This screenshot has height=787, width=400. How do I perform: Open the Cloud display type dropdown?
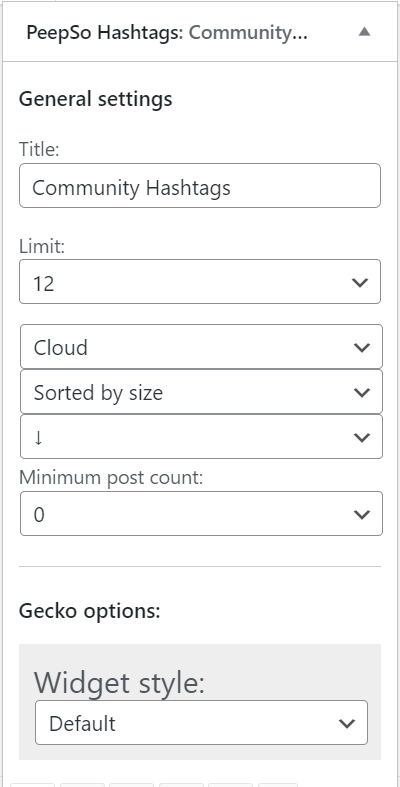pyautogui.click(x=201, y=347)
